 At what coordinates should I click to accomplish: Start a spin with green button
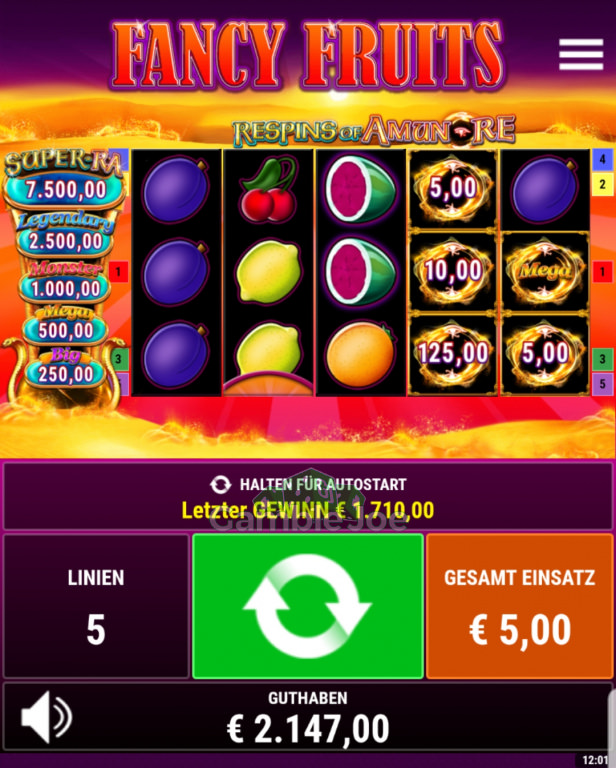tap(308, 606)
